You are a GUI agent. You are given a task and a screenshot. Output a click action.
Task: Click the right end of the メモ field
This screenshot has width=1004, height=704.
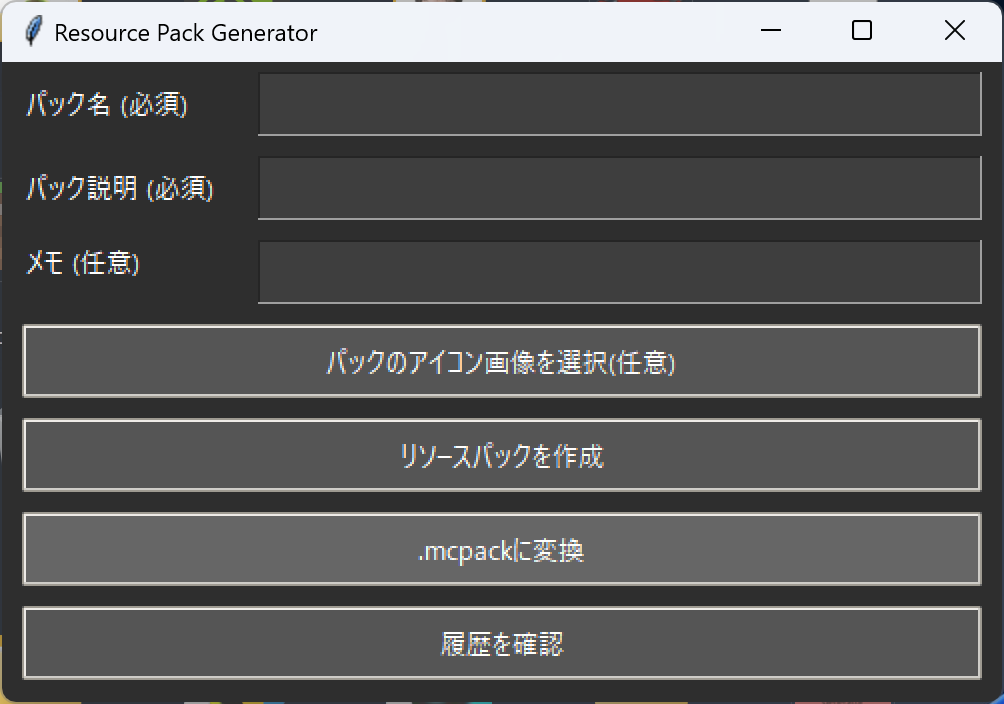pos(960,272)
